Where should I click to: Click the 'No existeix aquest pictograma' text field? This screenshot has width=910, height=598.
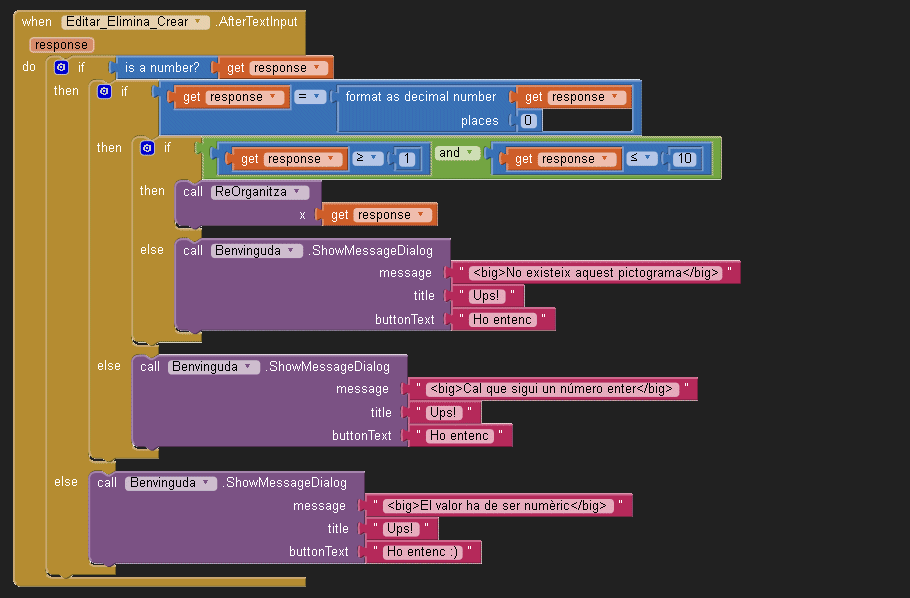pyautogui.click(x=597, y=273)
